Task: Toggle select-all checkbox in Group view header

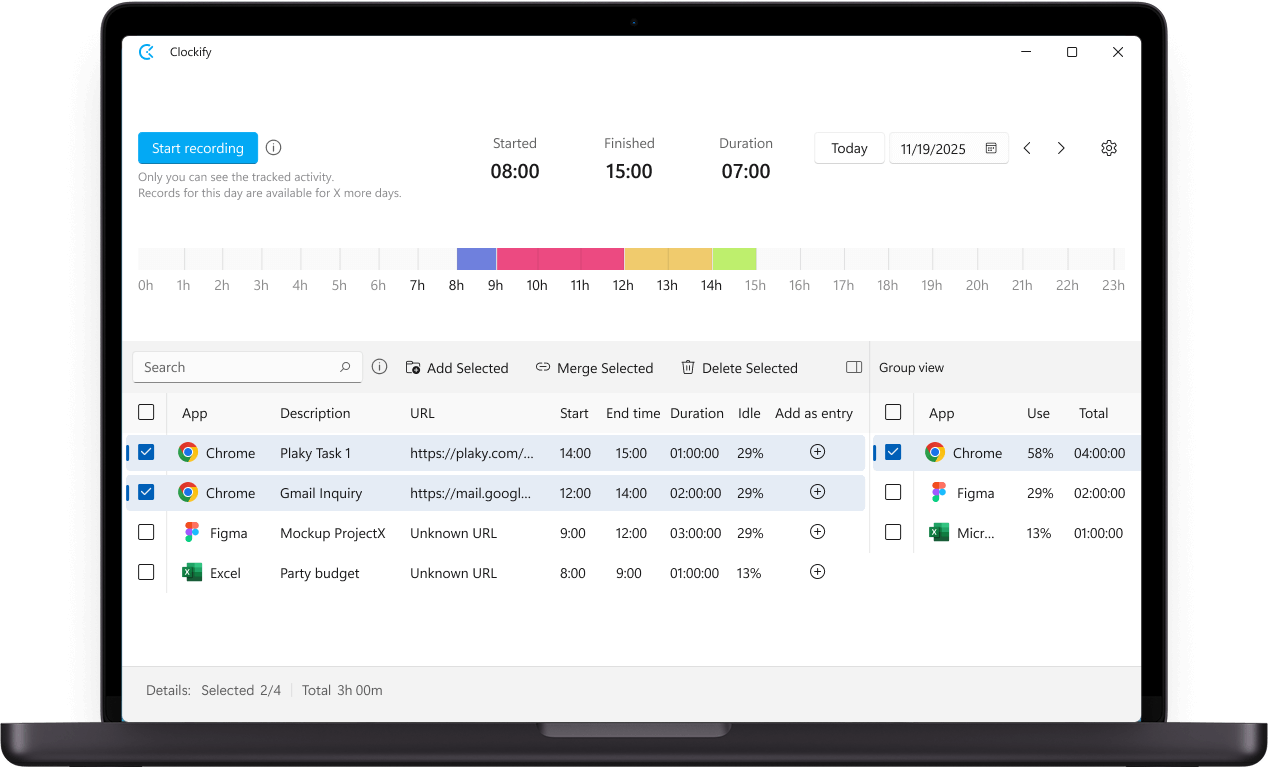Action: coord(893,412)
